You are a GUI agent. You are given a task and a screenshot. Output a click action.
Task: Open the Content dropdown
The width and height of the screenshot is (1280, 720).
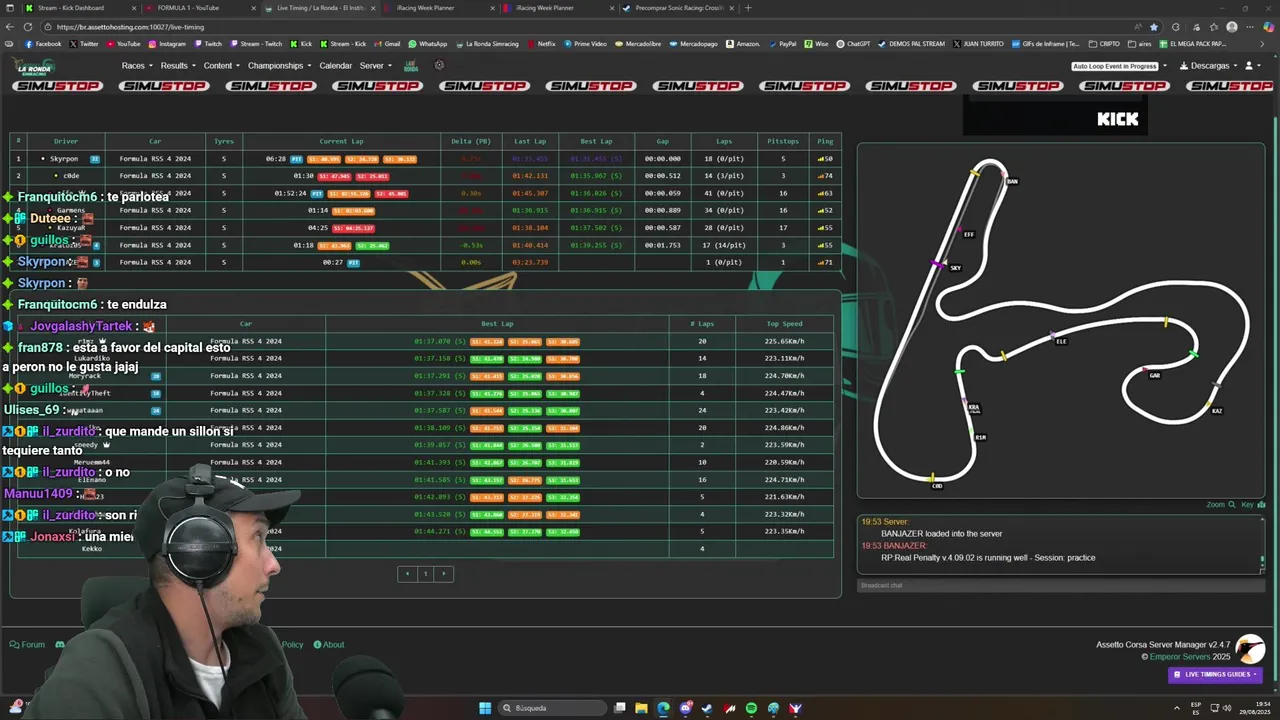point(221,66)
